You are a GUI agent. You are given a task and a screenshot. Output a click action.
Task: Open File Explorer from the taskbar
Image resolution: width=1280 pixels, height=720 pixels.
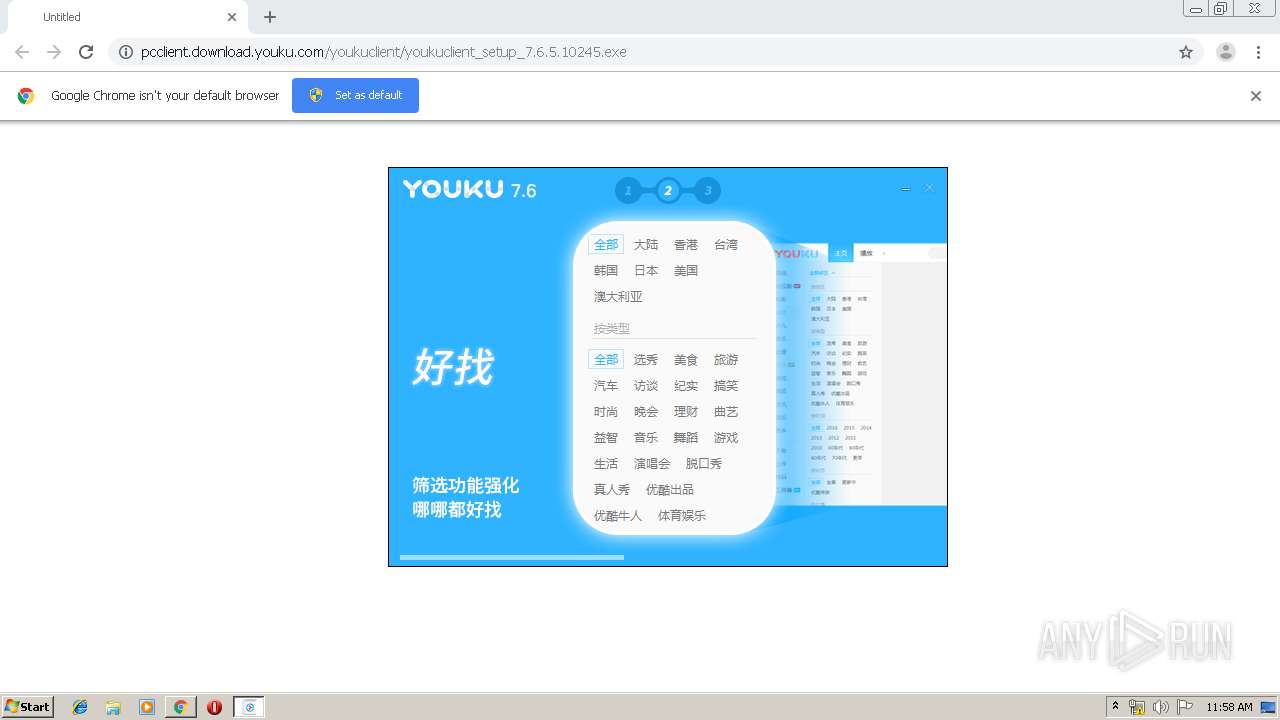(113, 707)
